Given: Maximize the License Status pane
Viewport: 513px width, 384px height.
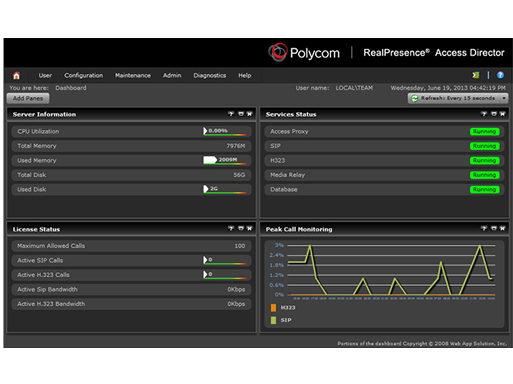Looking at the screenshot, I should click(241, 228).
